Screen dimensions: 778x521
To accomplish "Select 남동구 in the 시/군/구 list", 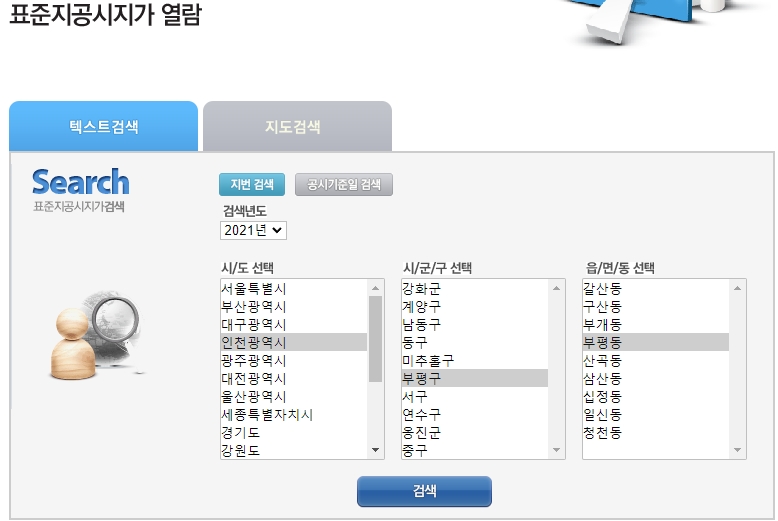I will coord(475,324).
